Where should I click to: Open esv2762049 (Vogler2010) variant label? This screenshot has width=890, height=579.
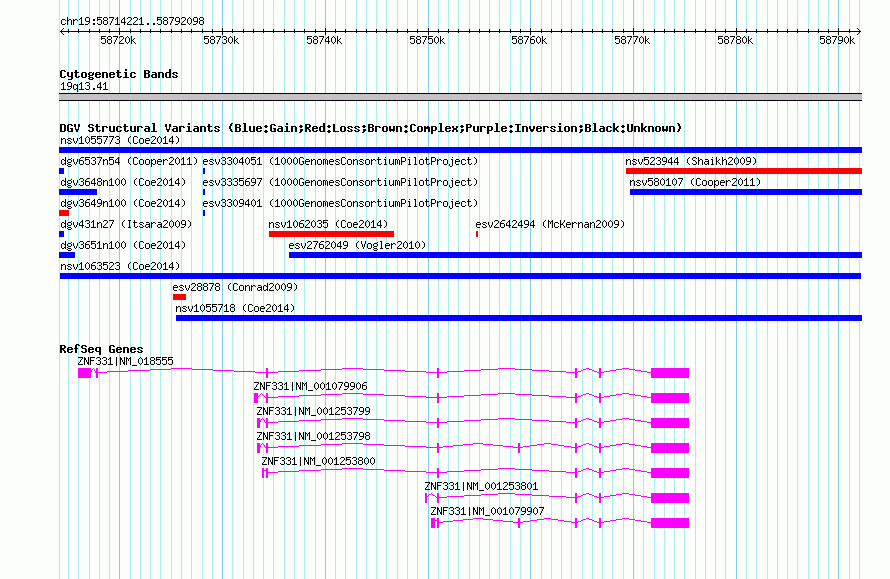(357, 245)
